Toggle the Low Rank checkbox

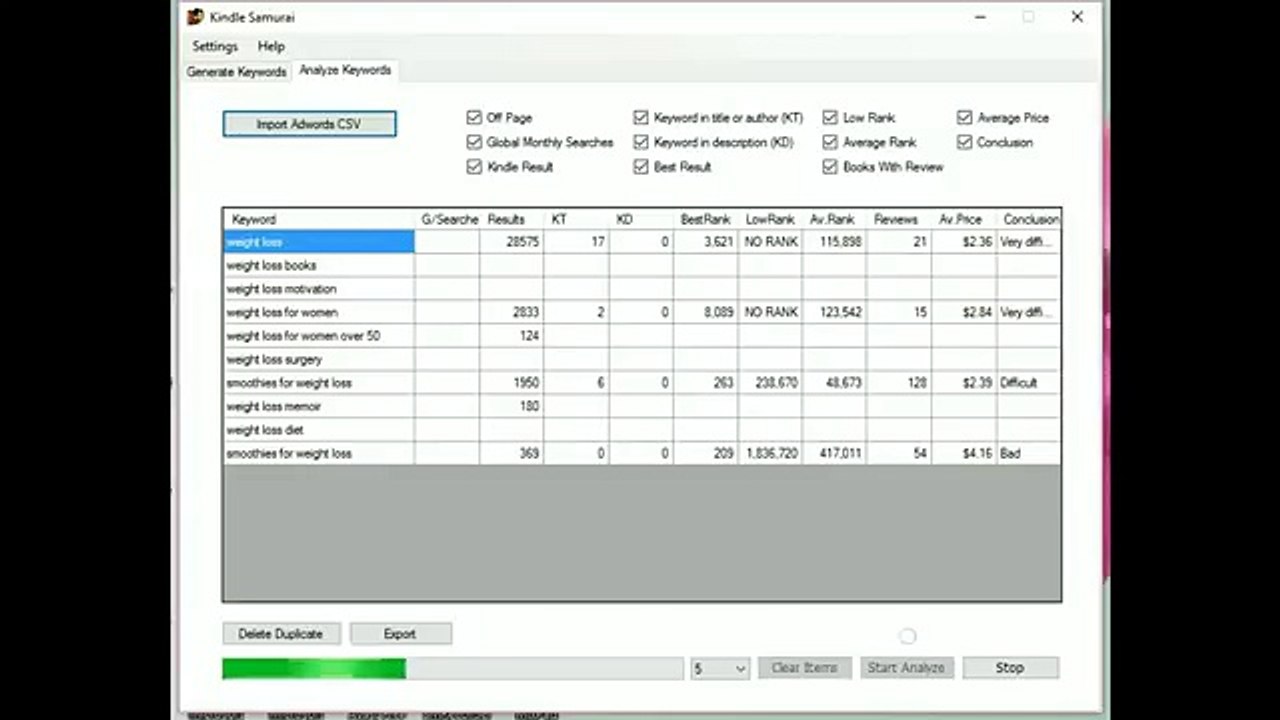(x=830, y=118)
